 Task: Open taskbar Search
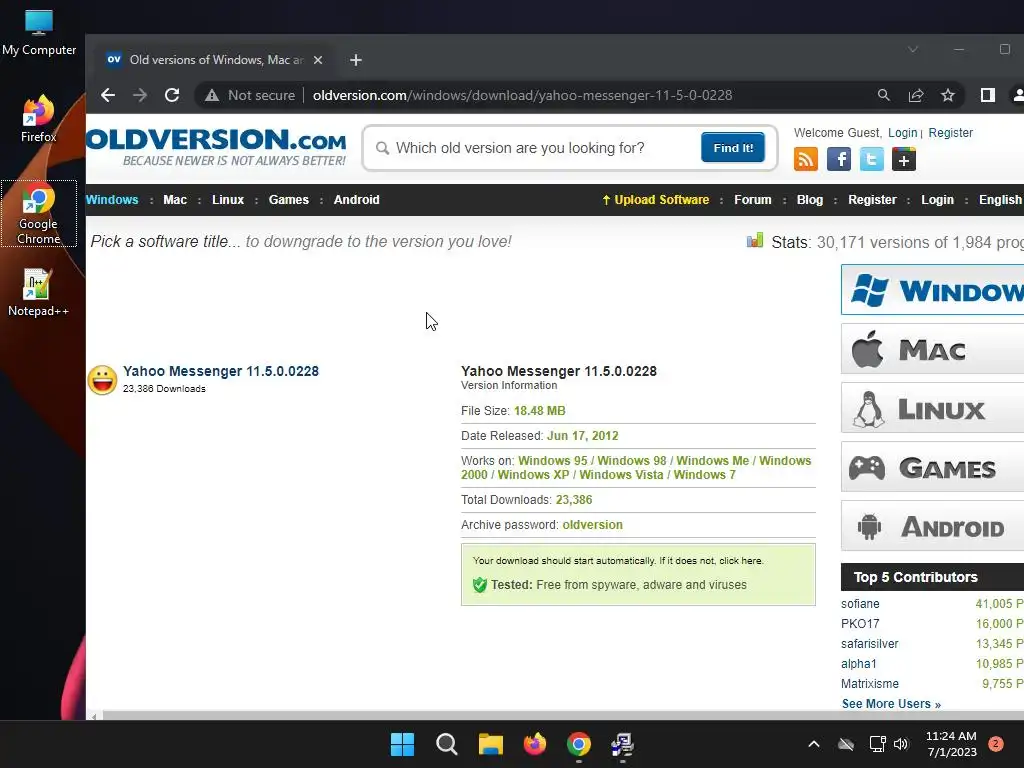click(x=447, y=744)
